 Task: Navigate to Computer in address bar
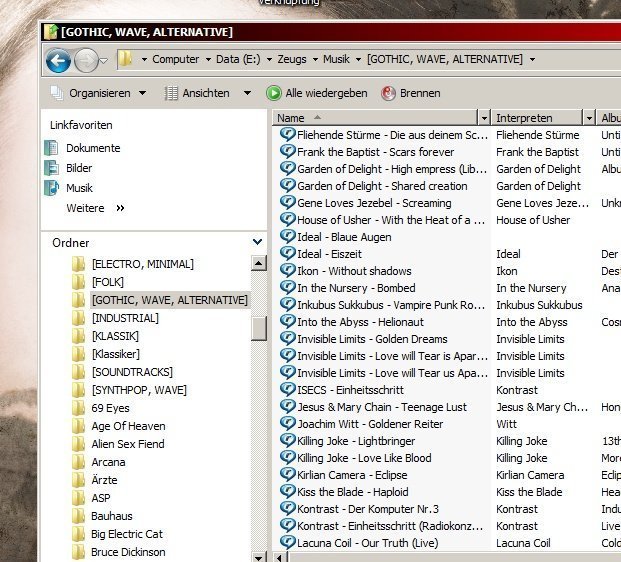point(175,59)
